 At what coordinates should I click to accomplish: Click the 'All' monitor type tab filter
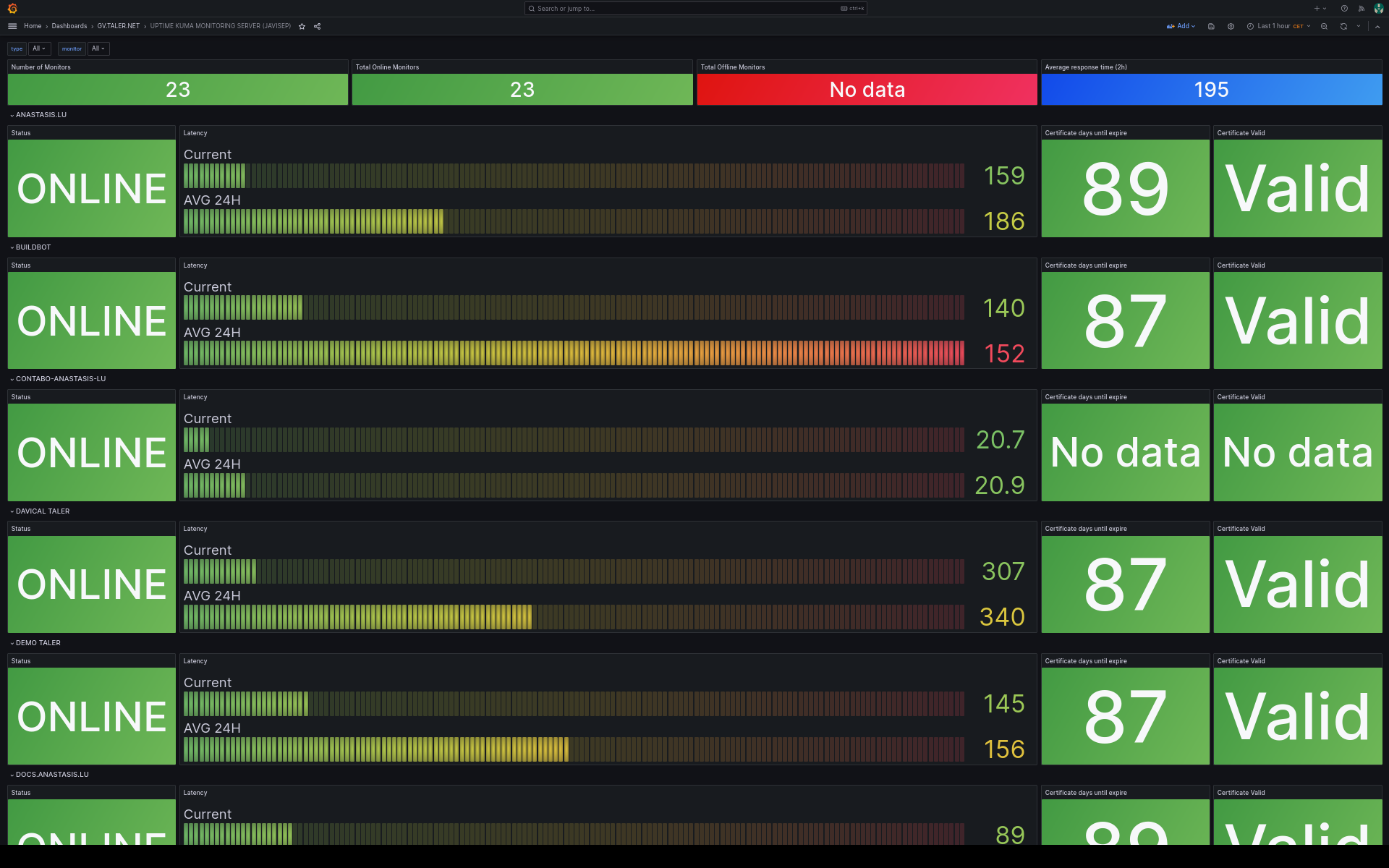[37, 48]
